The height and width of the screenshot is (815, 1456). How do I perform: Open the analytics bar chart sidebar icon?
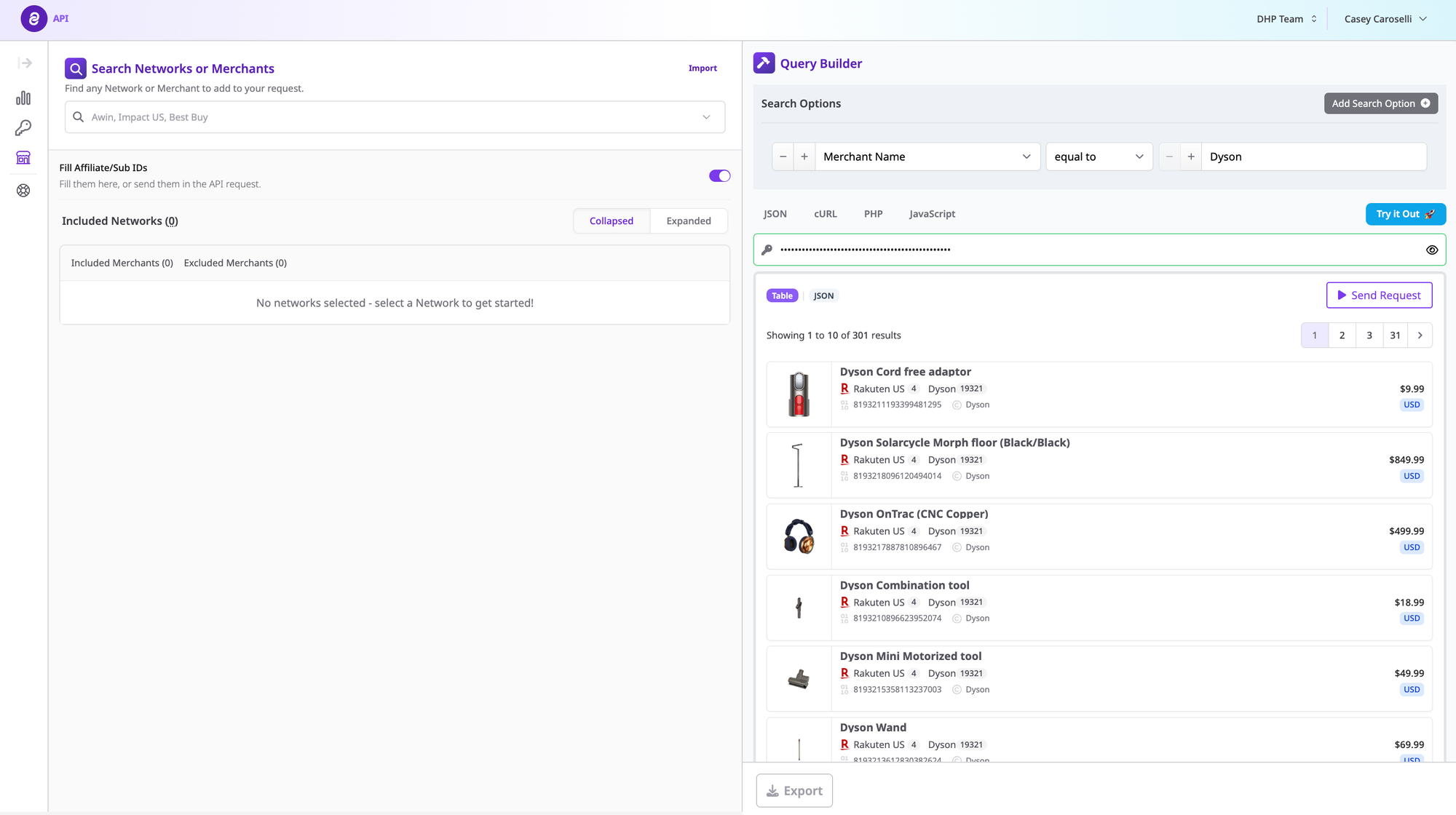[23, 98]
